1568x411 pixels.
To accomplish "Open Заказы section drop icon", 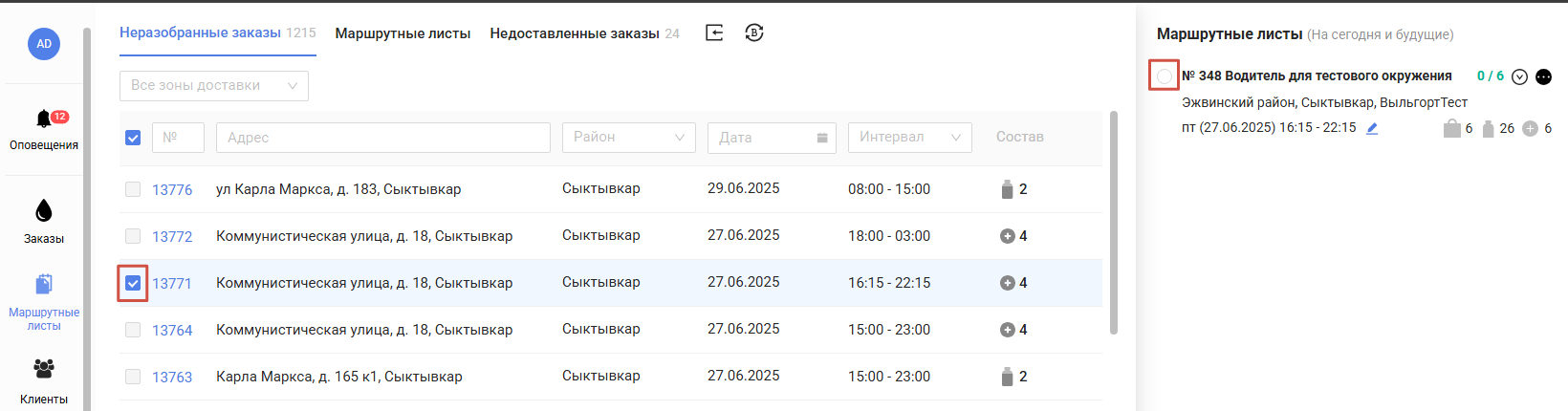I will (44, 210).
